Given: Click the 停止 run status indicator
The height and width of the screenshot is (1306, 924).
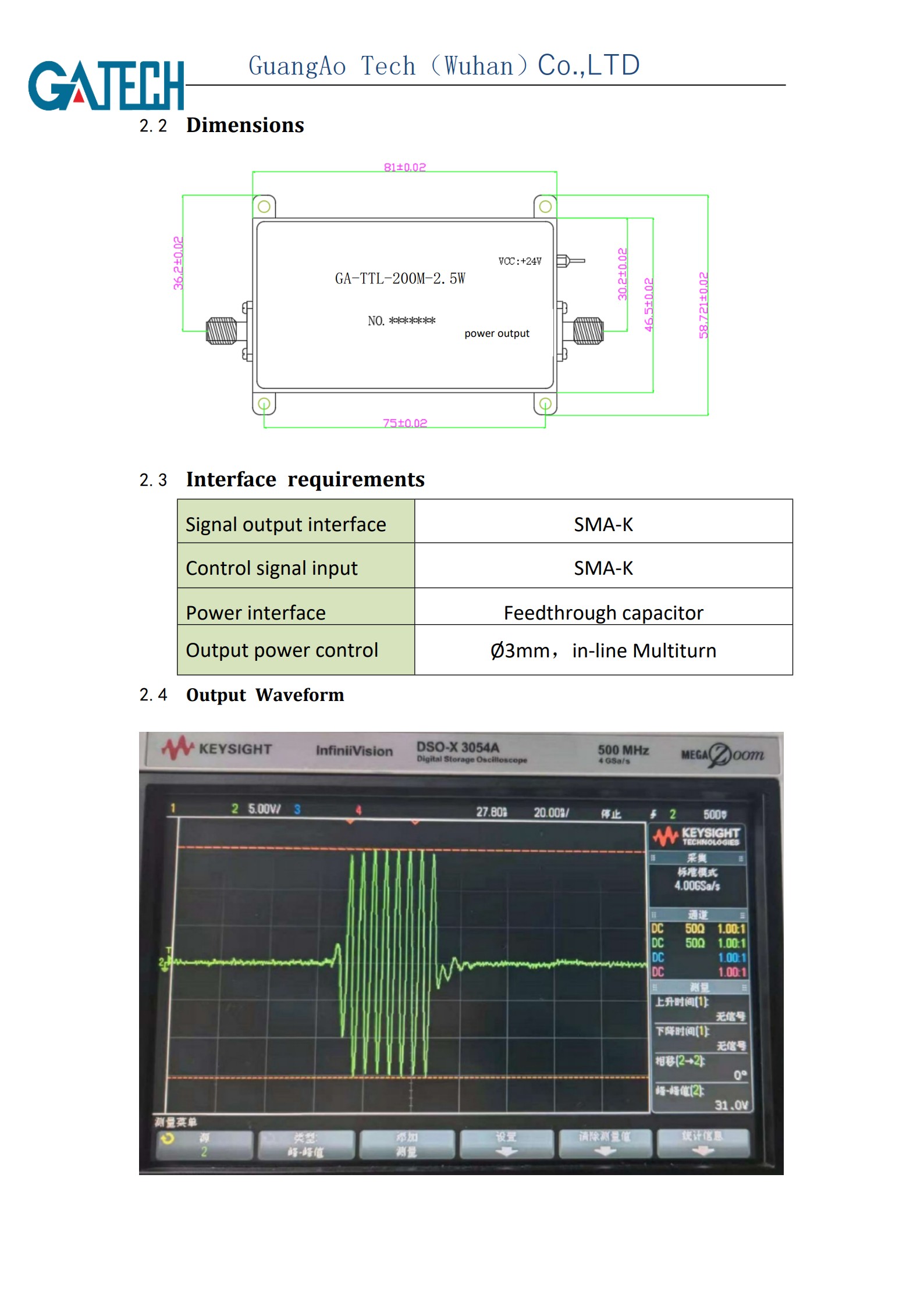Looking at the screenshot, I should tap(611, 814).
